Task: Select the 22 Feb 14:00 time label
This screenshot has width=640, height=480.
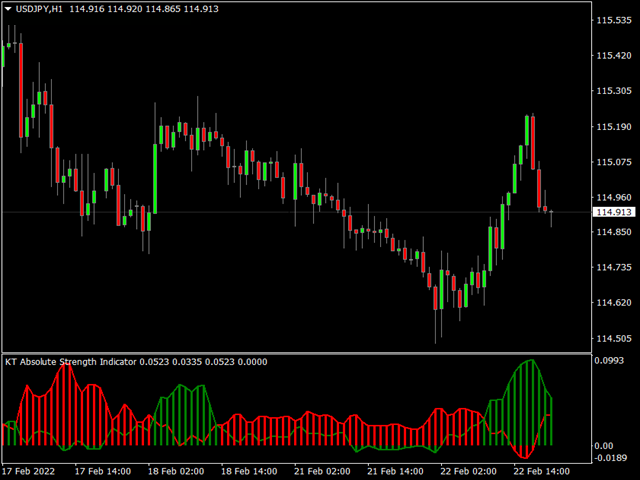Action: (541, 471)
